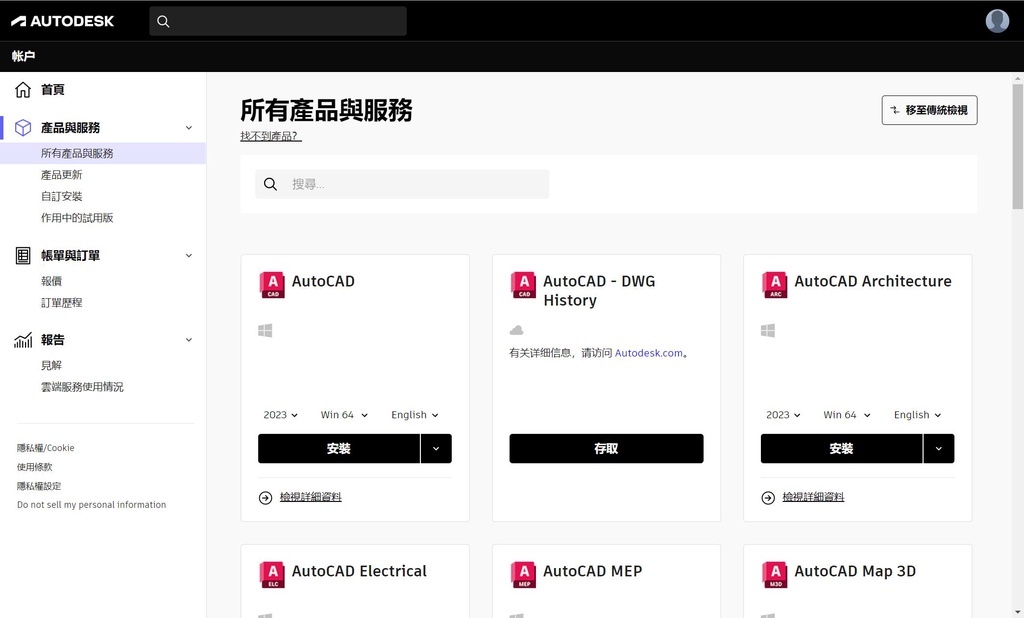This screenshot has width=1024, height=618.
Task: Click the home icon beside 首頁
Action: pyautogui.click(x=23, y=89)
